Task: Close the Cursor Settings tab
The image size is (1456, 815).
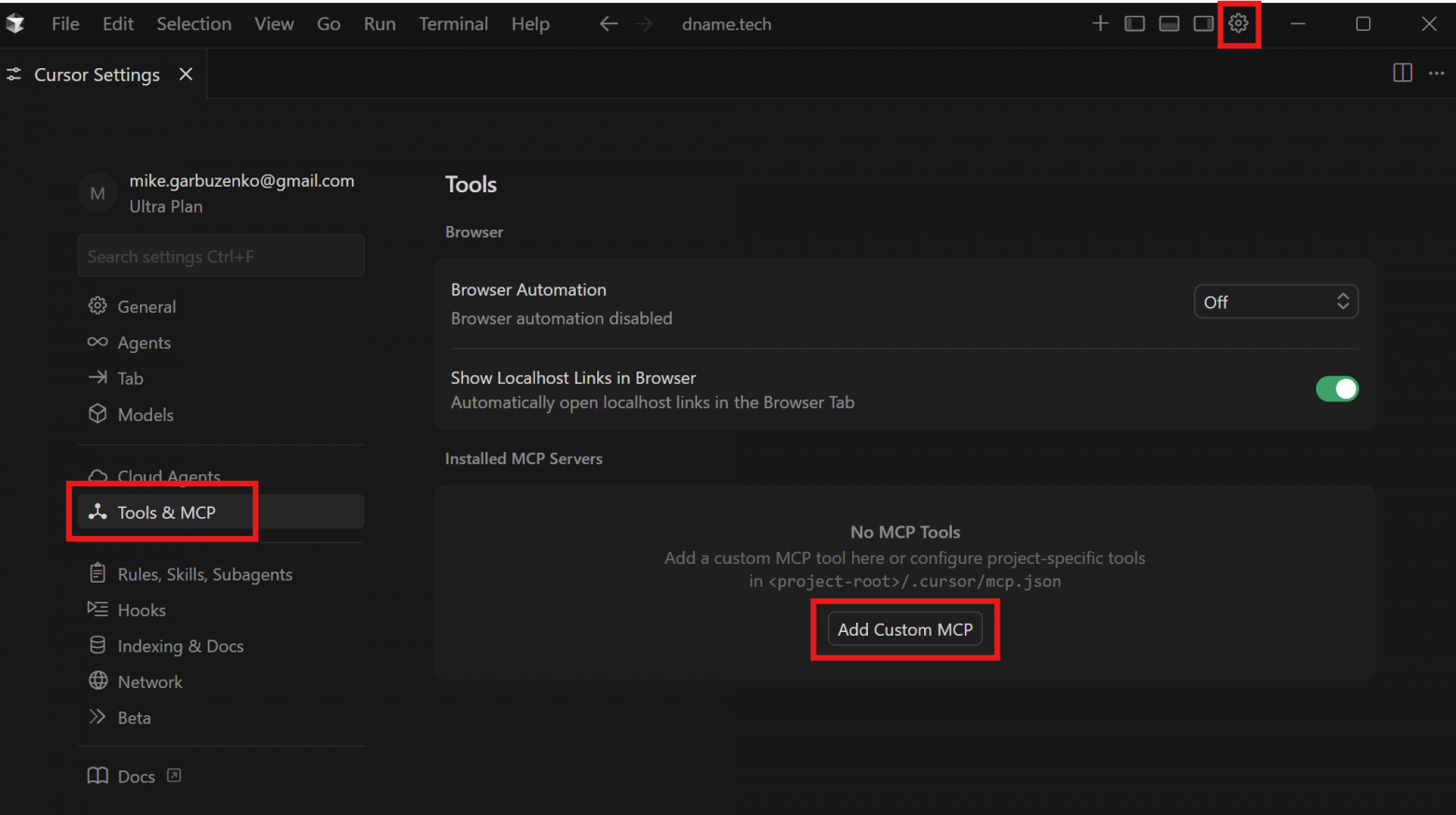Action: pyautogui.click(x=186, y=74)
